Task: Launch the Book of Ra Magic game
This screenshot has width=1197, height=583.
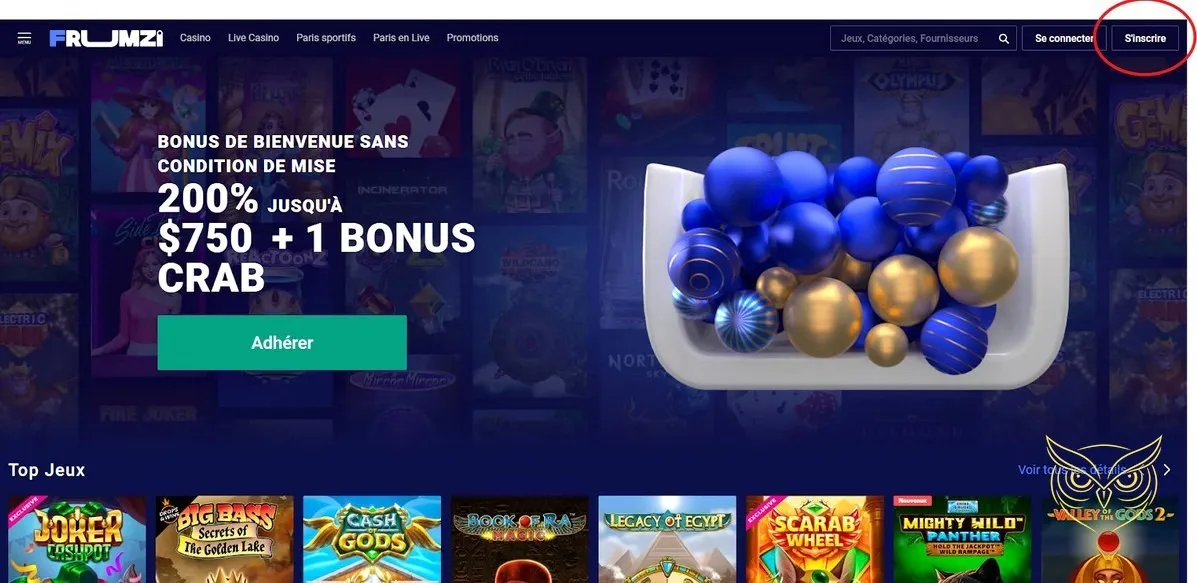Action: (520, 540)
